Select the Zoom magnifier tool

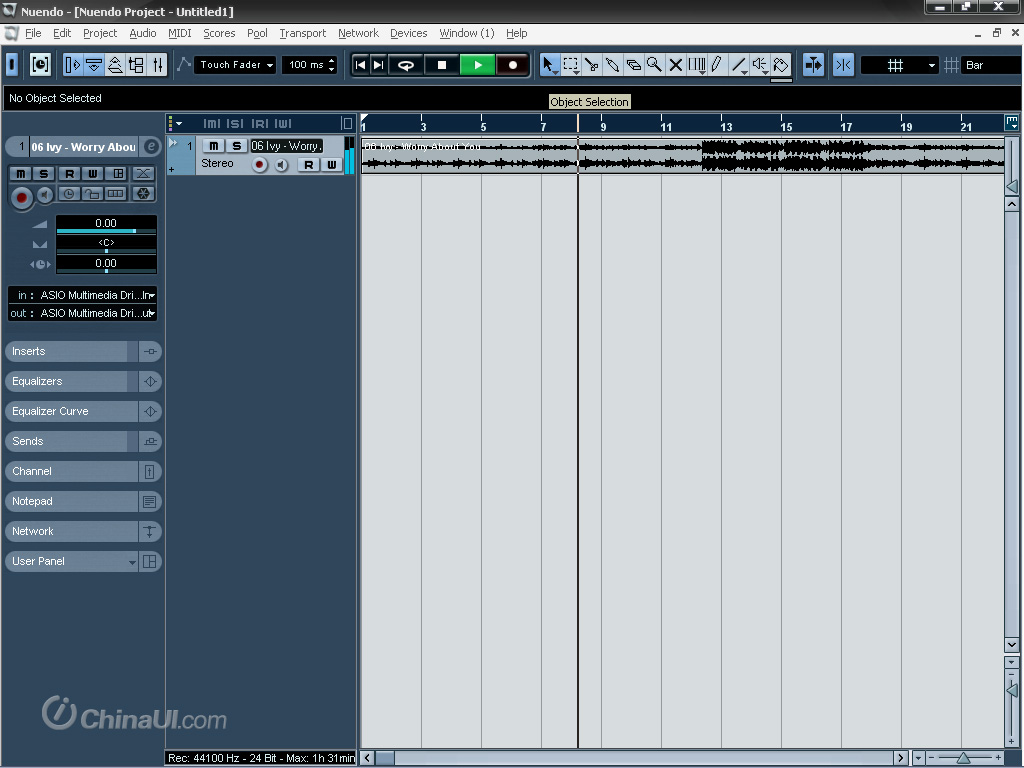[654, 65]
